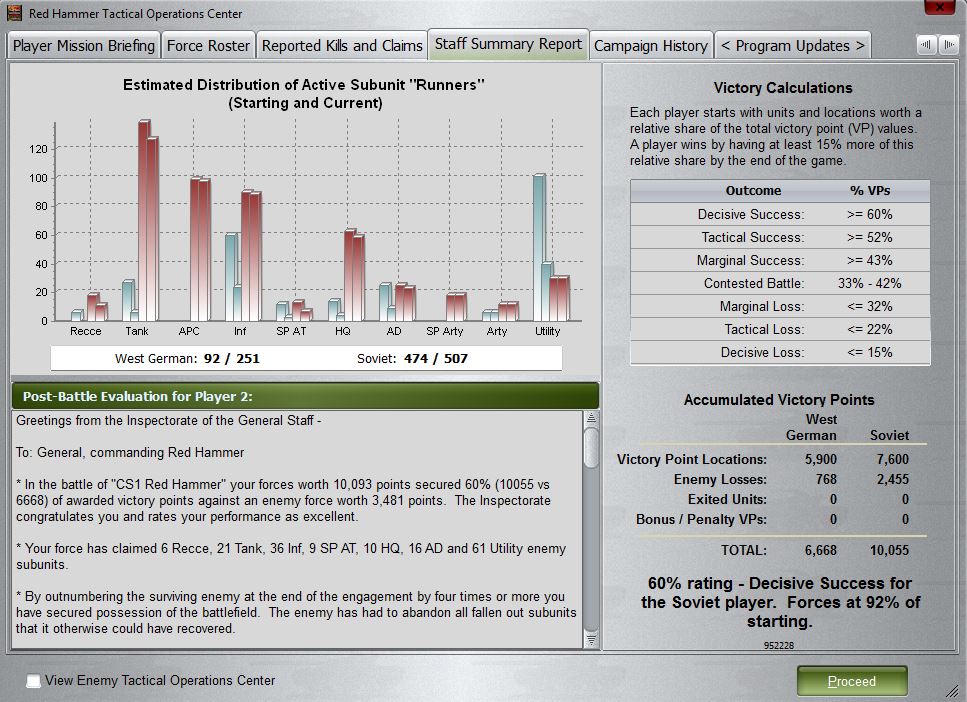Click the SP Arty label on chart axis
This screenshot has width=967, height=702.
[x=445, y=331]
